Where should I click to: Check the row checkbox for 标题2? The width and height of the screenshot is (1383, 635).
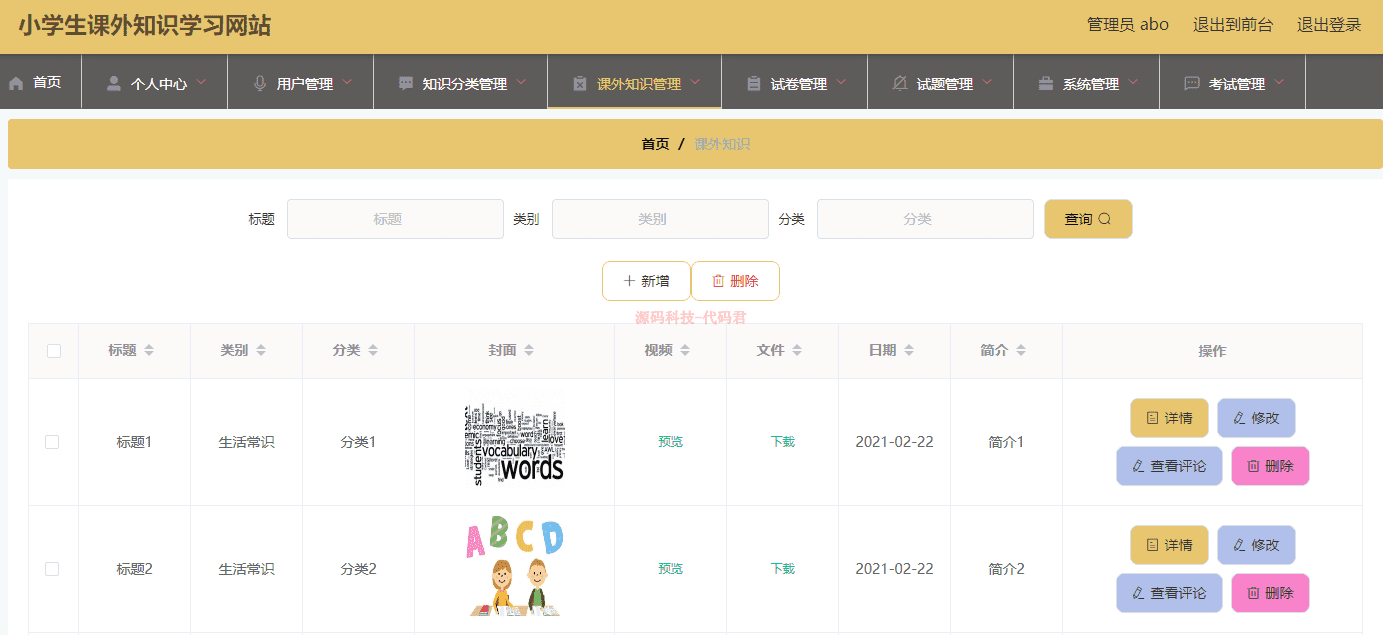(52, 569)
